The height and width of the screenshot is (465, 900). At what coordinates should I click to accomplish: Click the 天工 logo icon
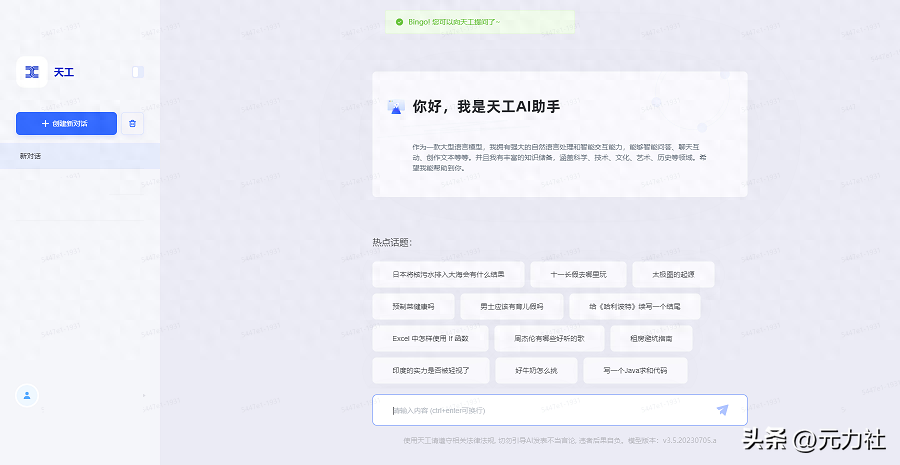[32, 72]
